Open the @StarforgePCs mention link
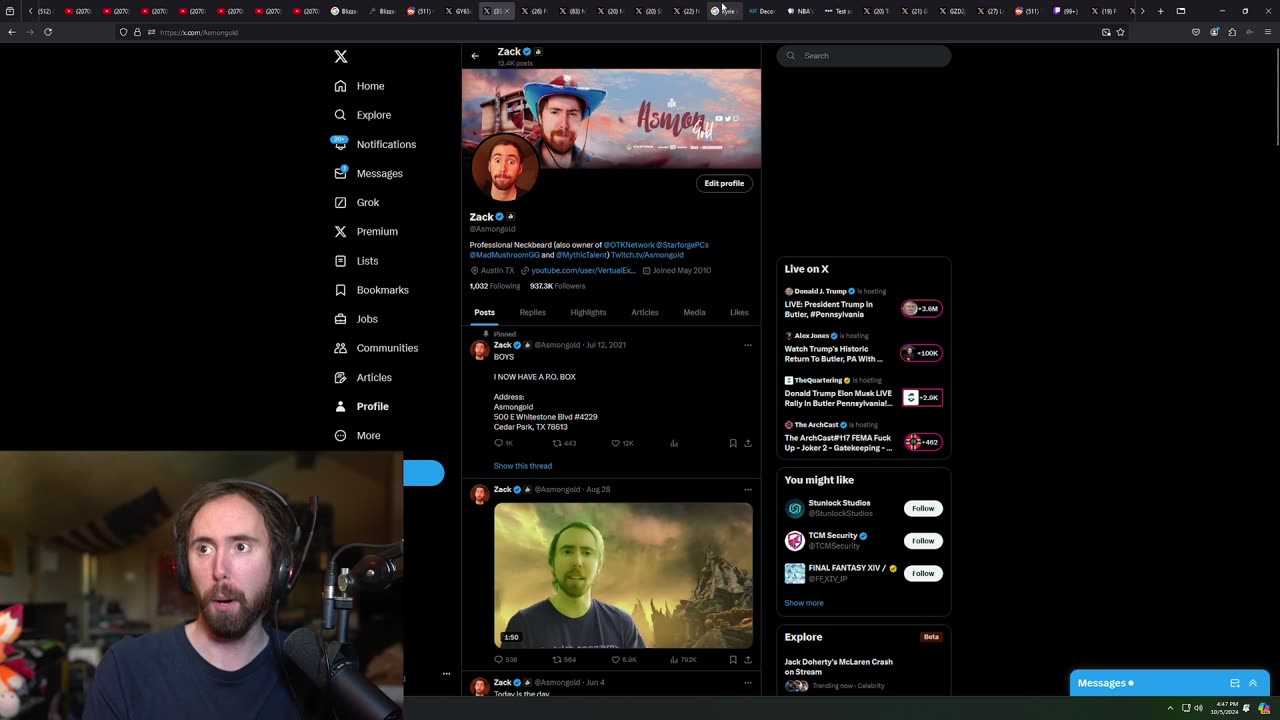Image resolution: width=1280 pixels, height=720 pixels. 683,245
